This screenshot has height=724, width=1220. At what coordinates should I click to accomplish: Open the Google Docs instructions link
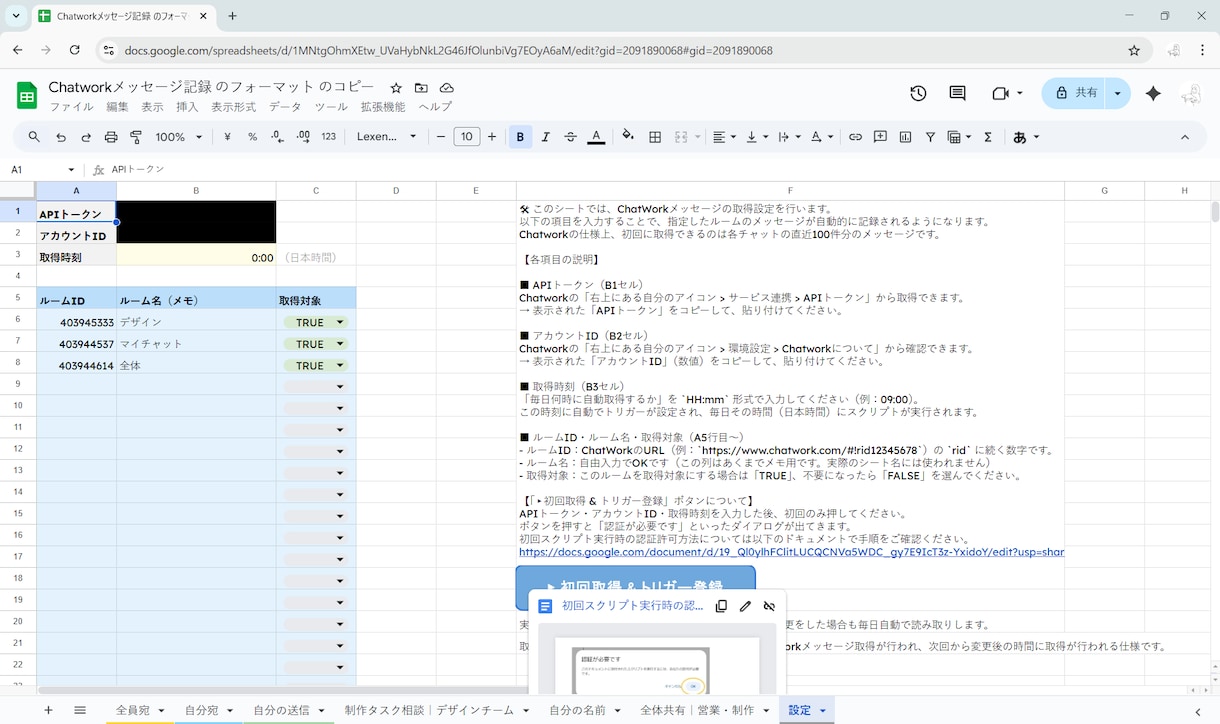pos(791,552)
